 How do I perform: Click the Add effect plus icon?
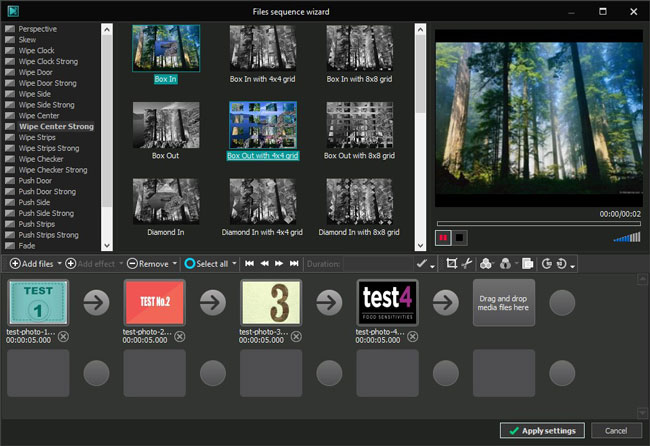point(71,264)
